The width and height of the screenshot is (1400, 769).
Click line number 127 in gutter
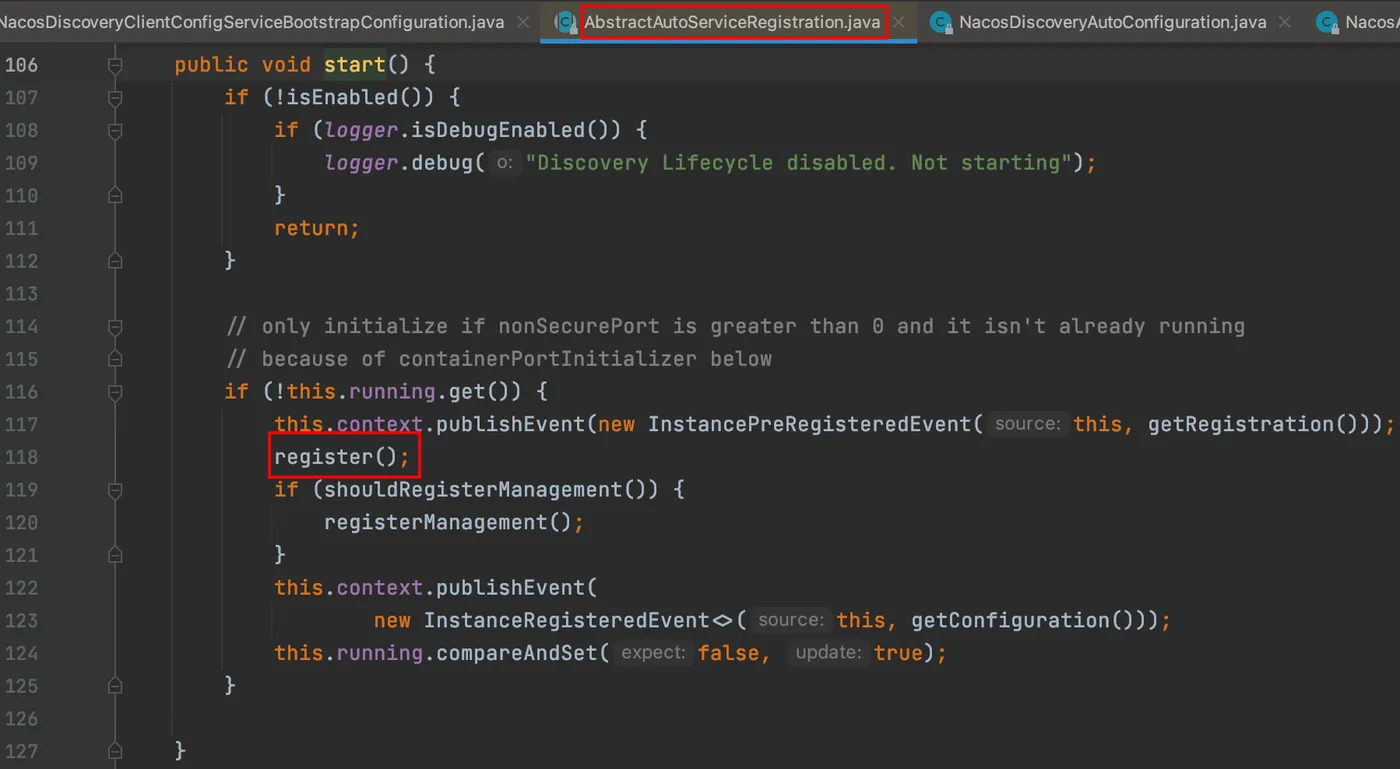coord(21,751)
